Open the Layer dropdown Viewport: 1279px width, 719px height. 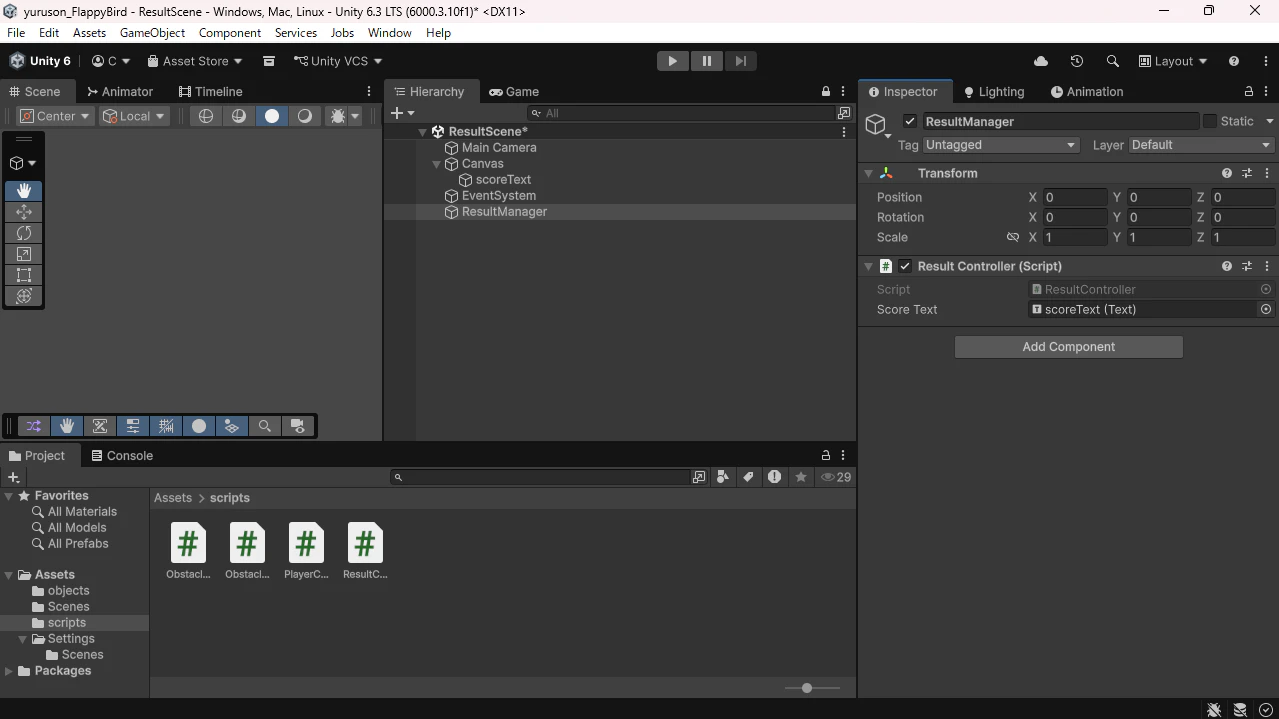click(1201, 145)
